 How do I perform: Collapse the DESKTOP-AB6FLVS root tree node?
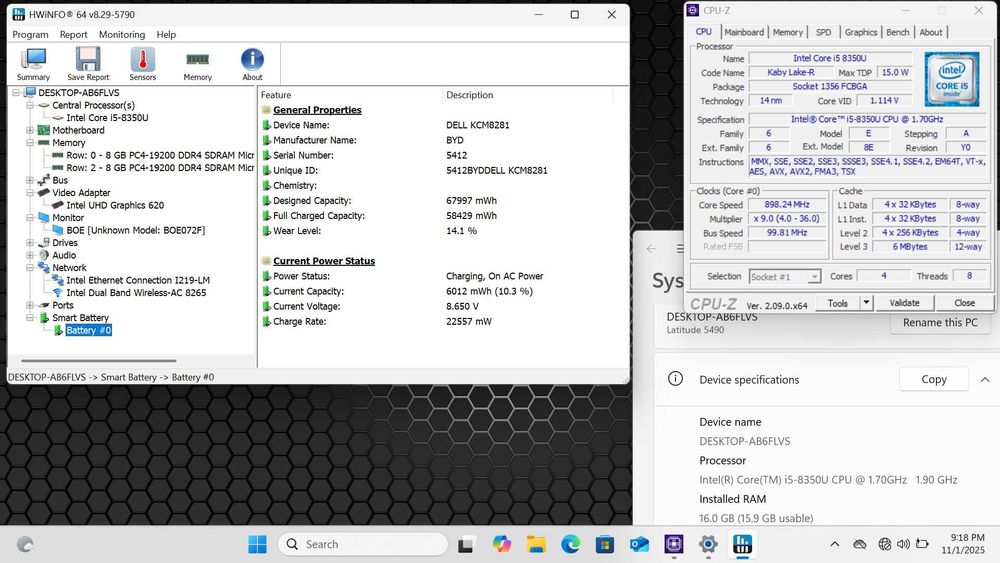16,92
